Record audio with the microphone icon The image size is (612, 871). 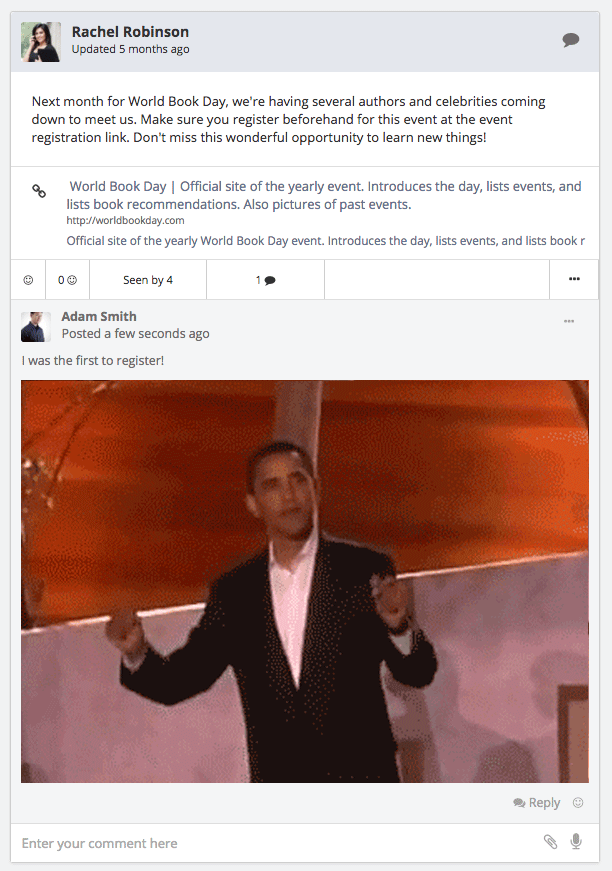click(x=576, y=842)
